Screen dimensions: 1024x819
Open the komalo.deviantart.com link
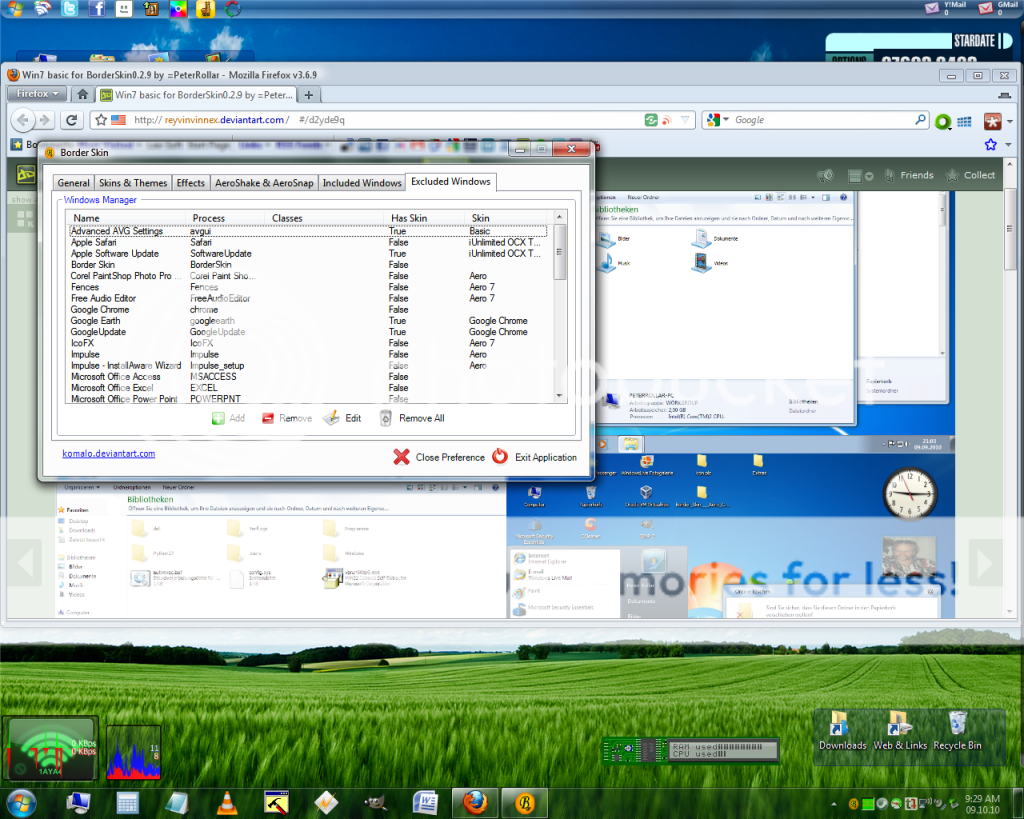click(109, 454)
